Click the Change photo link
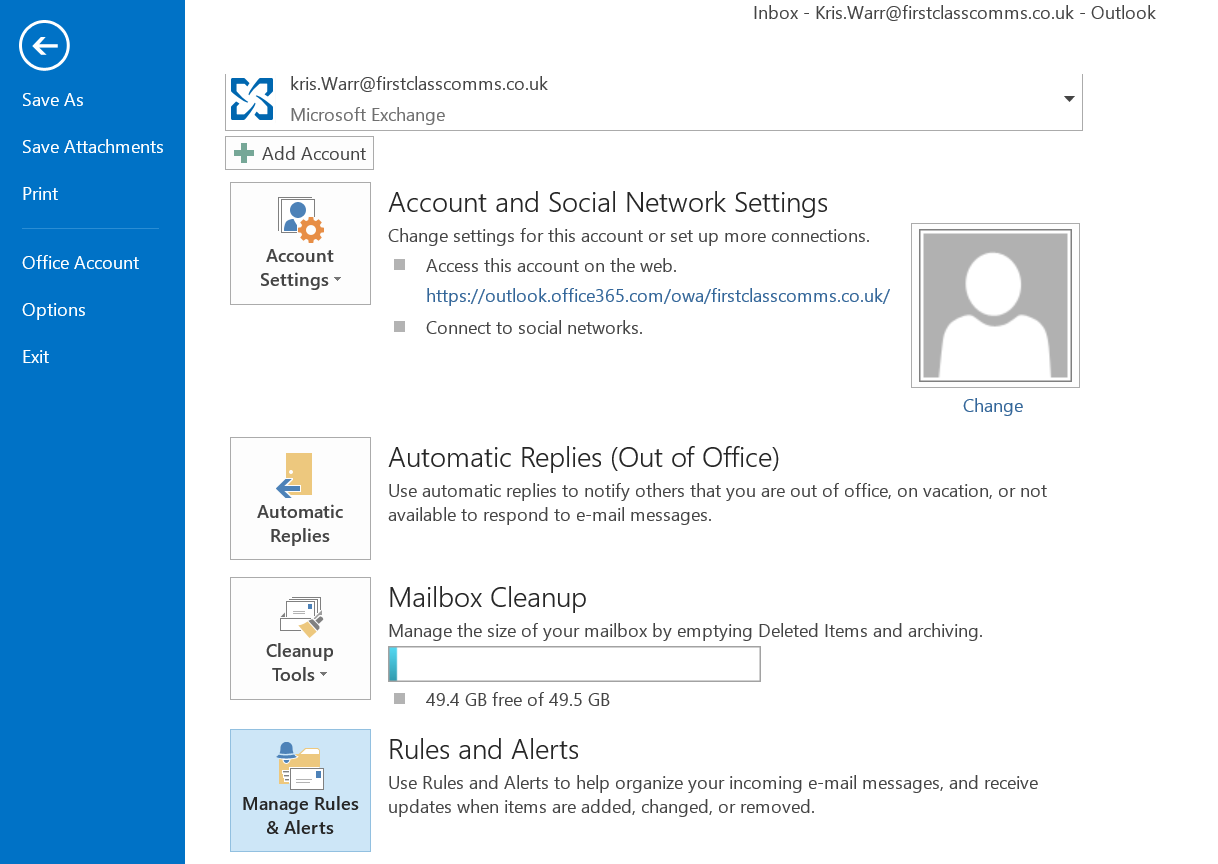Image resolution: width=1218 pixels, height=864 pixels. tap(993, 406)
